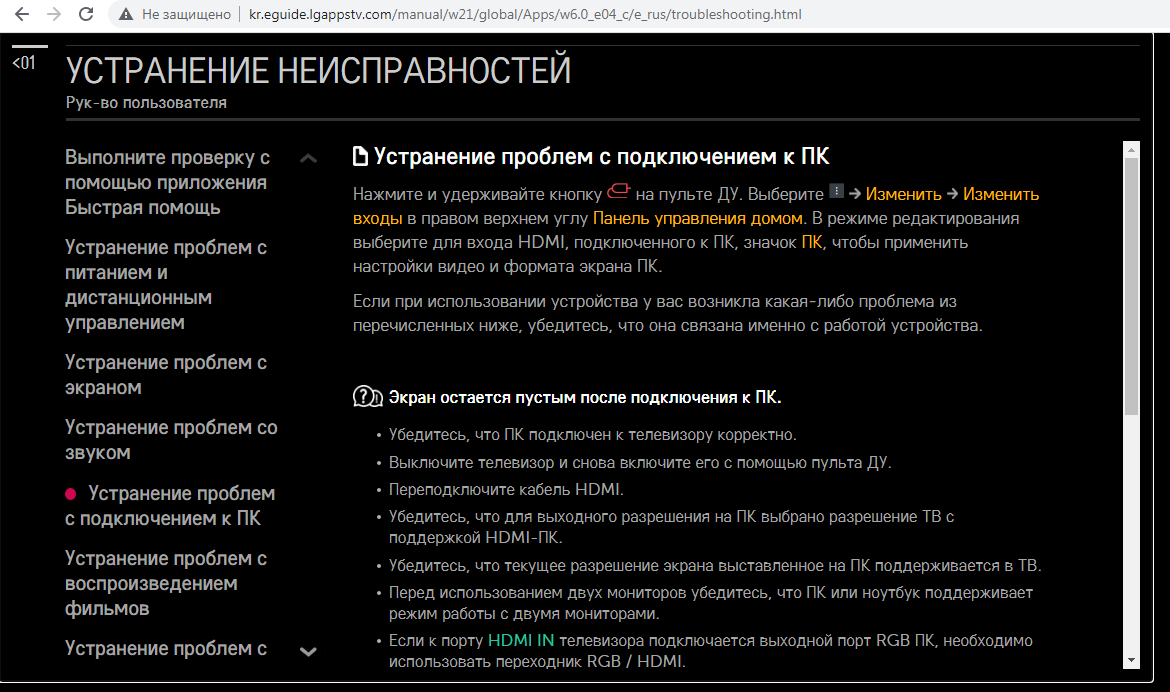Click the browser forward arrow
The image size is (1170, 692).
point(54,15)
